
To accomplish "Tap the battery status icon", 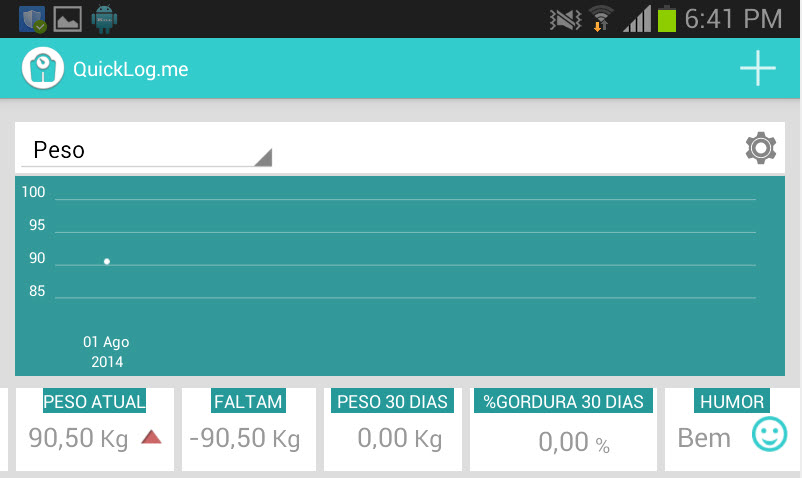I will [666, 18].
